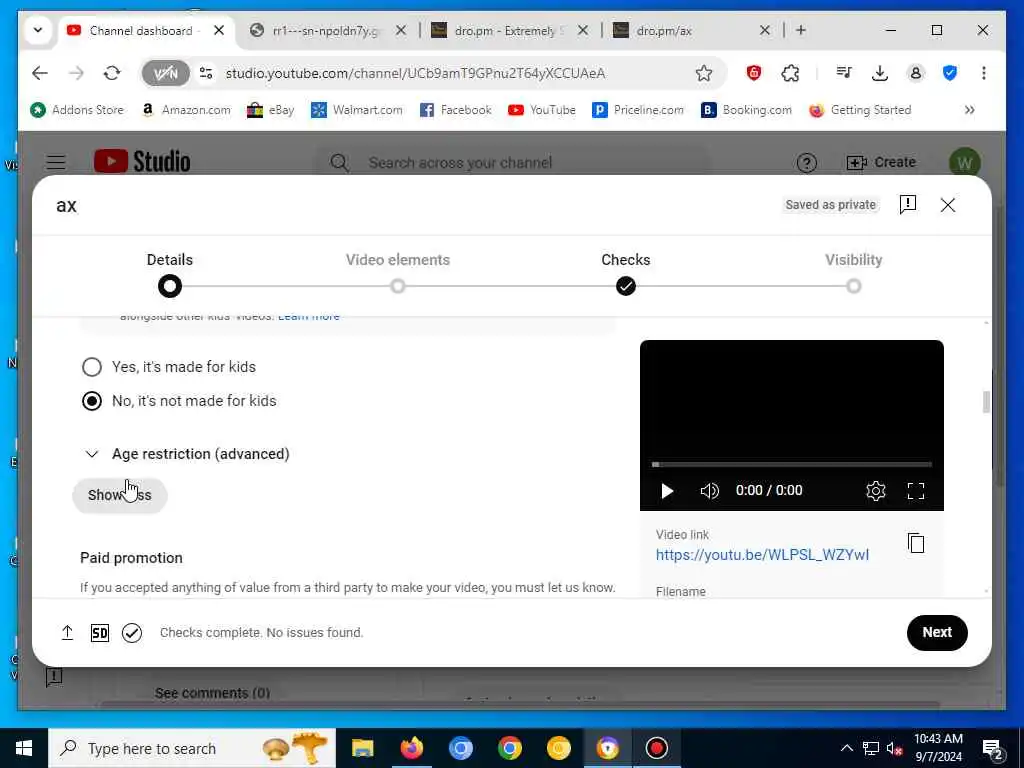
Task: Select 'Yes, it's made for kids'
Action: (92, 367)
